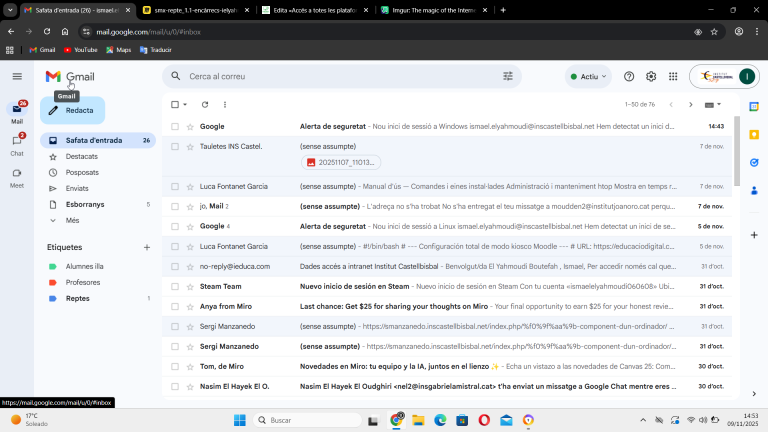This screenshot has width=768, height=432.
Task: Open the Gmail settings gear icon
Action: (x=651, y=76)
